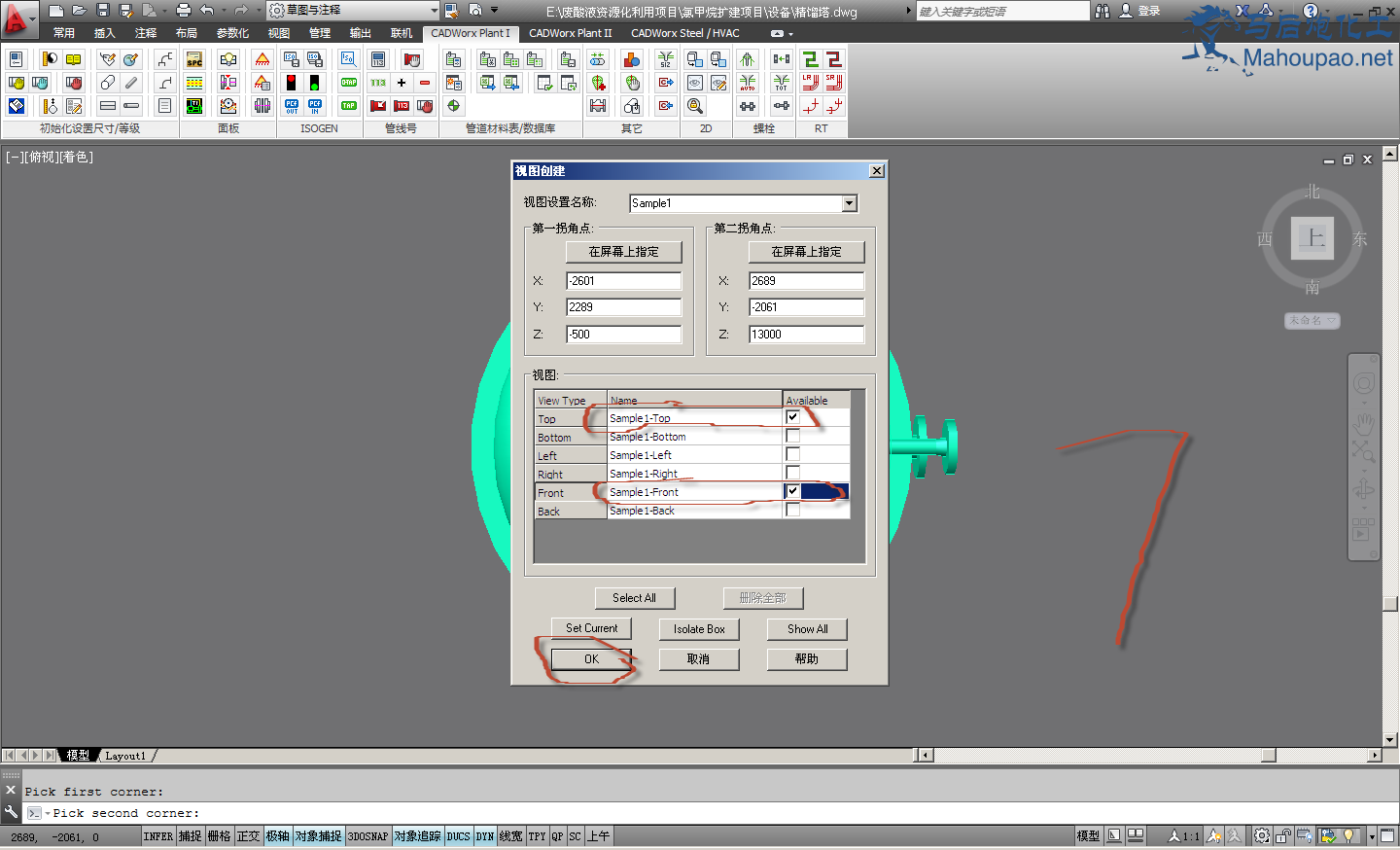Click the green traffic light icon in ISOGEN
This screenshot has height=850, width=1400.
point(314,83)
